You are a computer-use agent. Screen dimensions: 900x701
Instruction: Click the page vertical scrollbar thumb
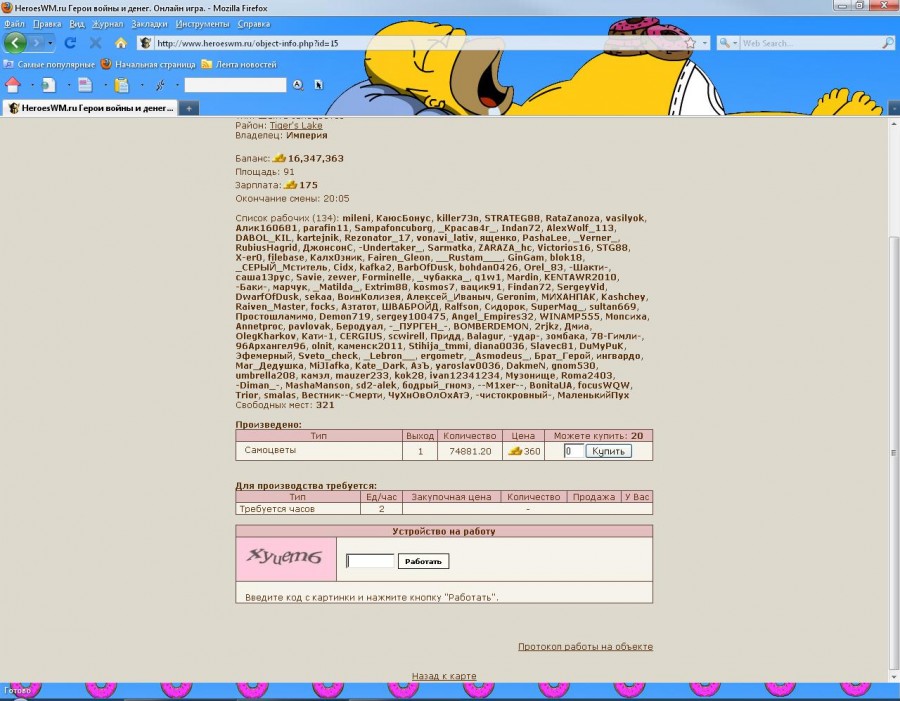894,454
